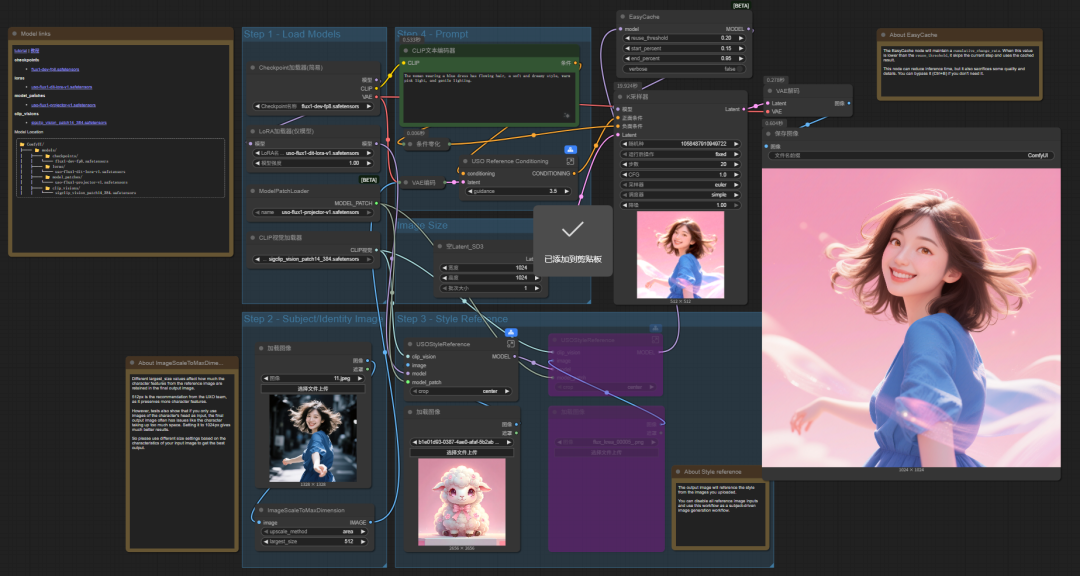Collapse the K采样器 node via its title dot
The image size is (1080, 576).
coord(621,97)
